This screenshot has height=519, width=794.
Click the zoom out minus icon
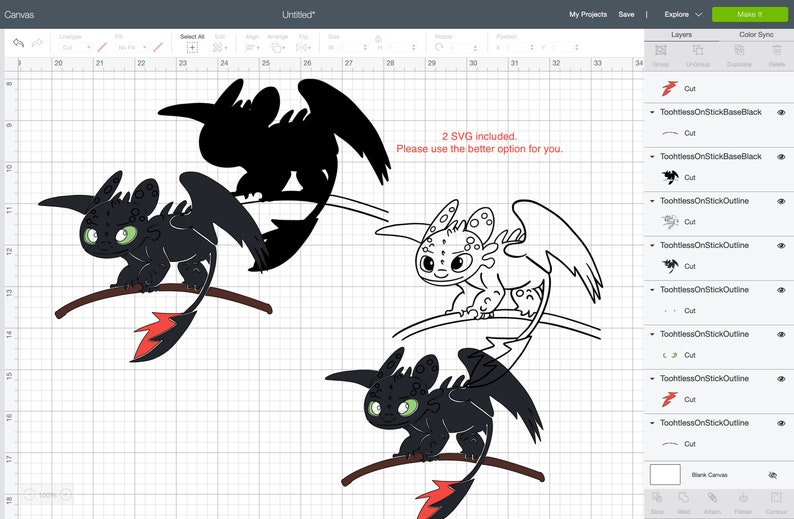pyautogui.click(x=29, y=495)
